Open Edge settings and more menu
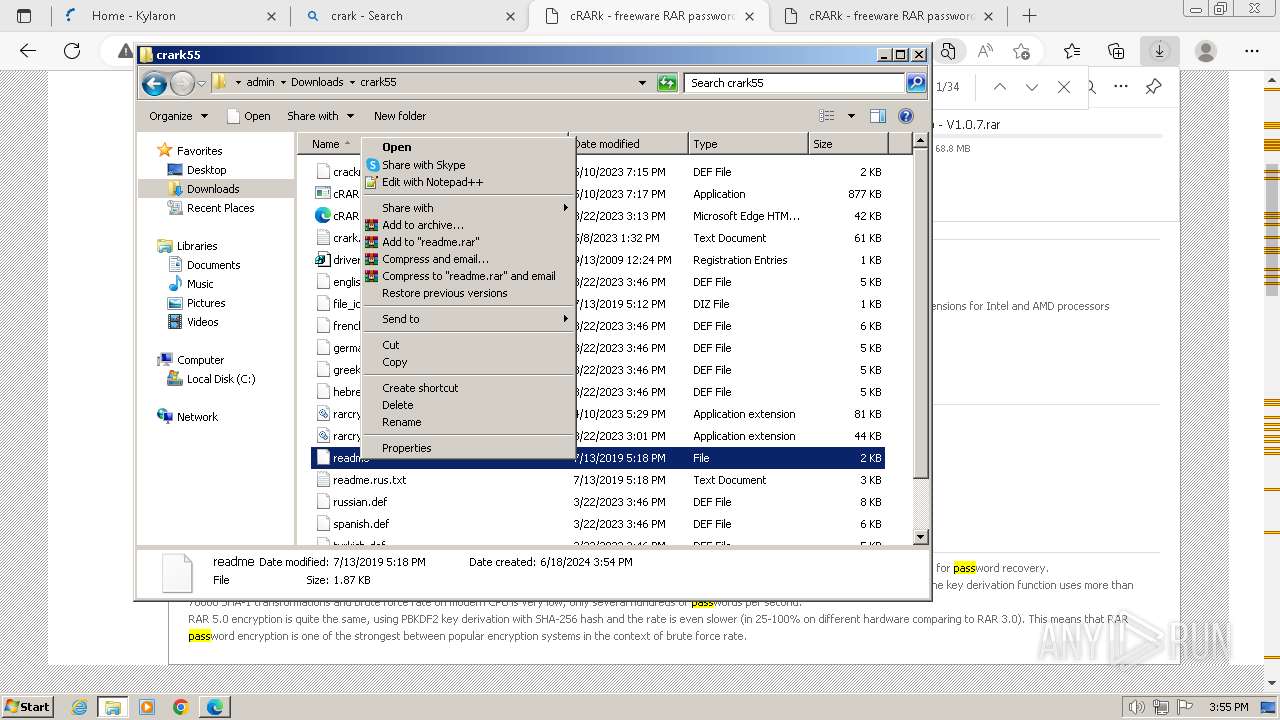The width and height of the screenshot is (1280, 720). click(1252, 51)
